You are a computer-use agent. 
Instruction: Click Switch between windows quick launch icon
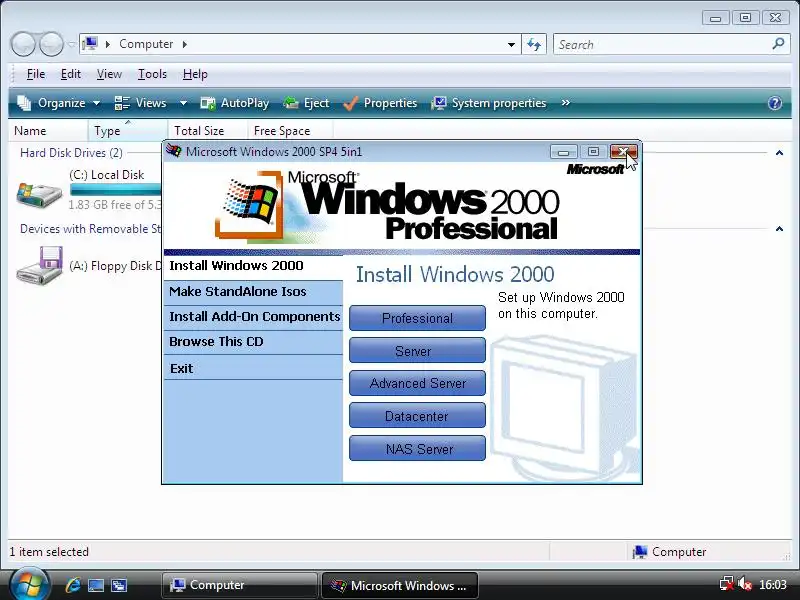[x=119, y=585]
